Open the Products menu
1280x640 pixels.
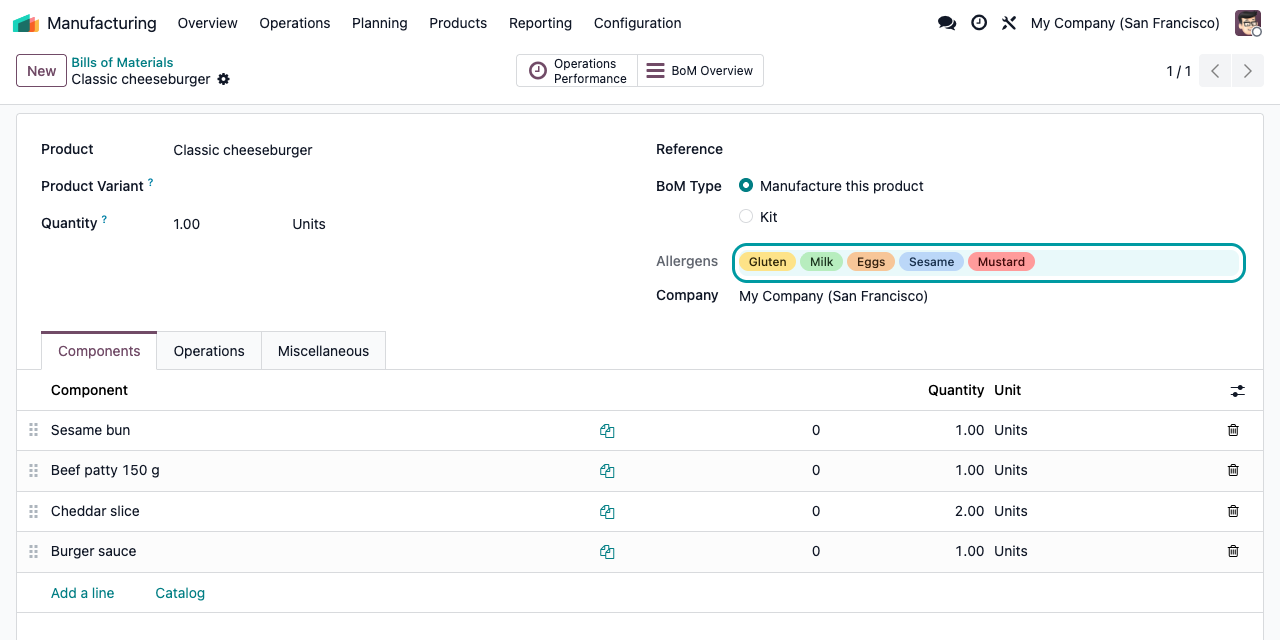[x=458, y=23]
